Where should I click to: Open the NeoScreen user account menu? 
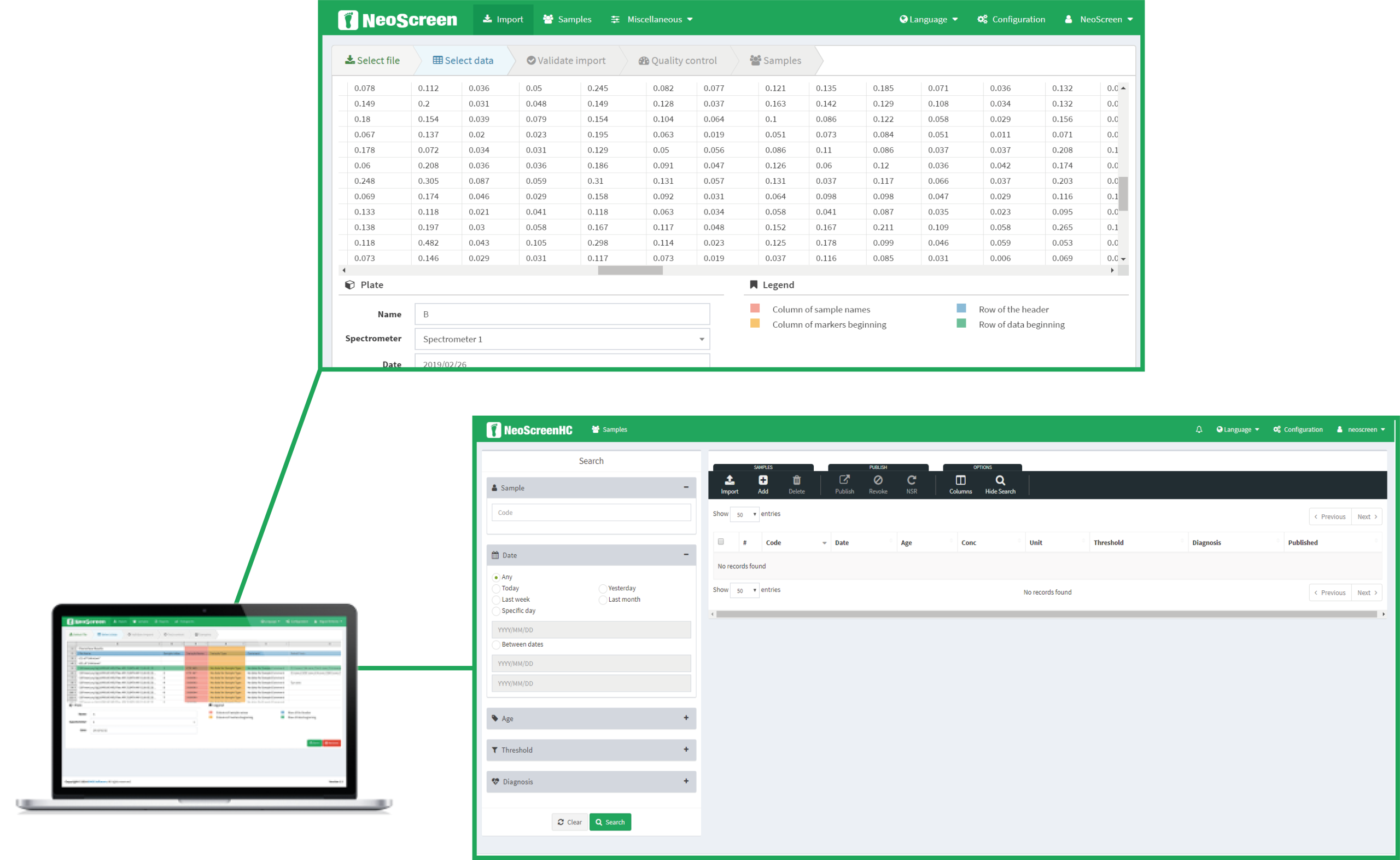click(x=1099, y=19)
